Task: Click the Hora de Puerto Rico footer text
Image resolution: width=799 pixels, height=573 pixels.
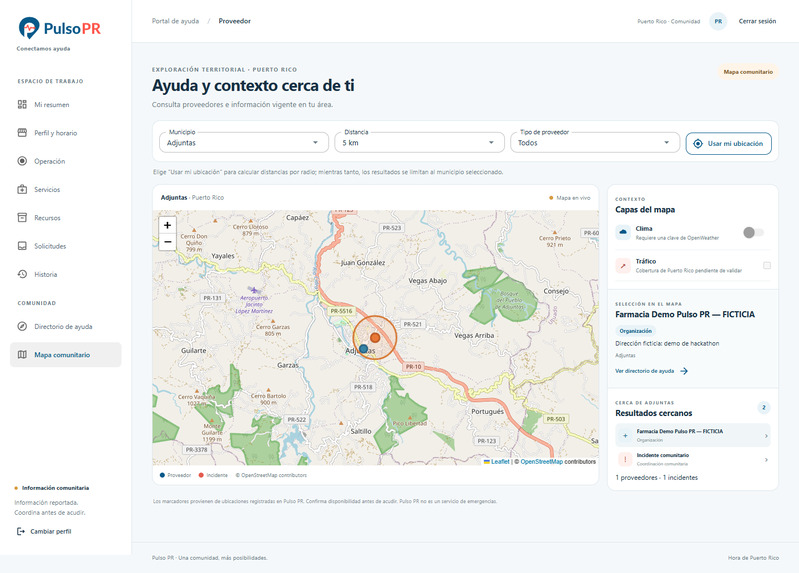Action: [753, 558]
